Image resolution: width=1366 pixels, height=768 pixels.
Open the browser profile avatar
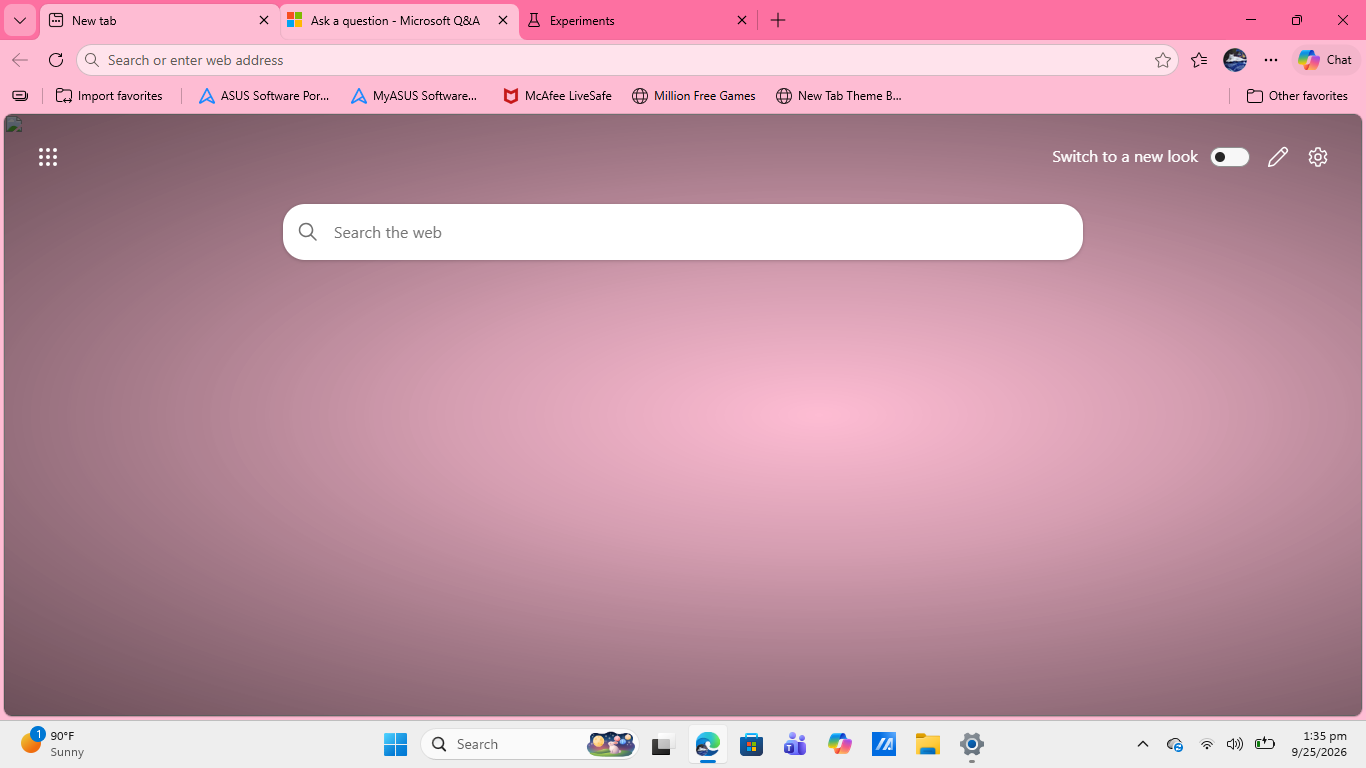click(1235, 60)
